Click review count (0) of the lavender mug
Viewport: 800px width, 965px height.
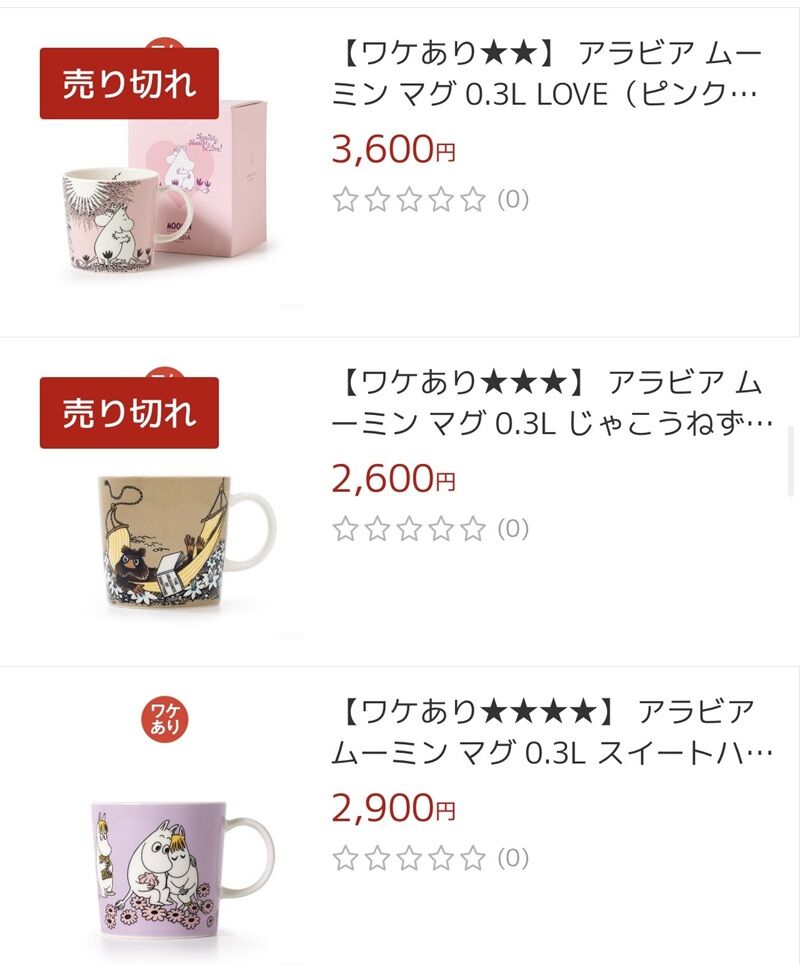tap(513, 858)
